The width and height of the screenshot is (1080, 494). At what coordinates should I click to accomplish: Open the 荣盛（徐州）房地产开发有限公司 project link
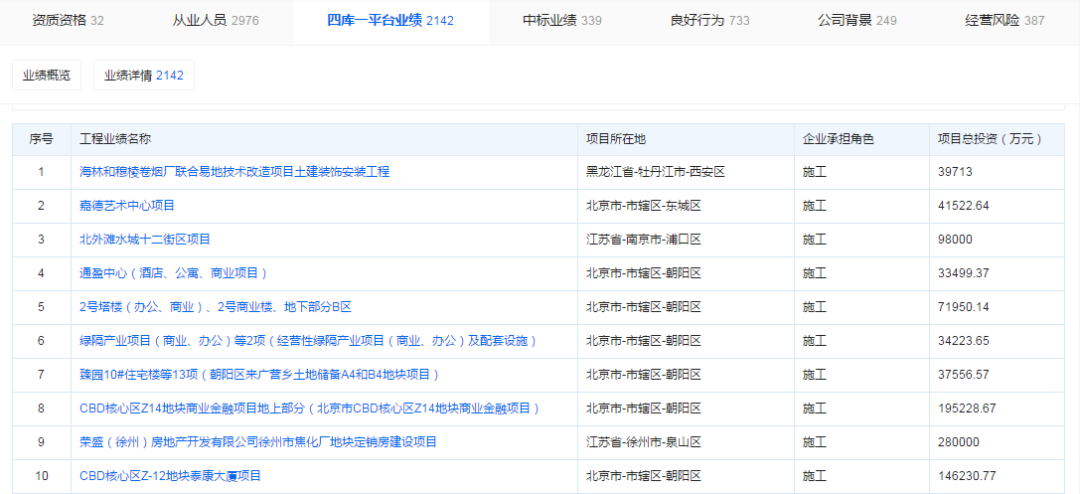(x=258, y=442)
